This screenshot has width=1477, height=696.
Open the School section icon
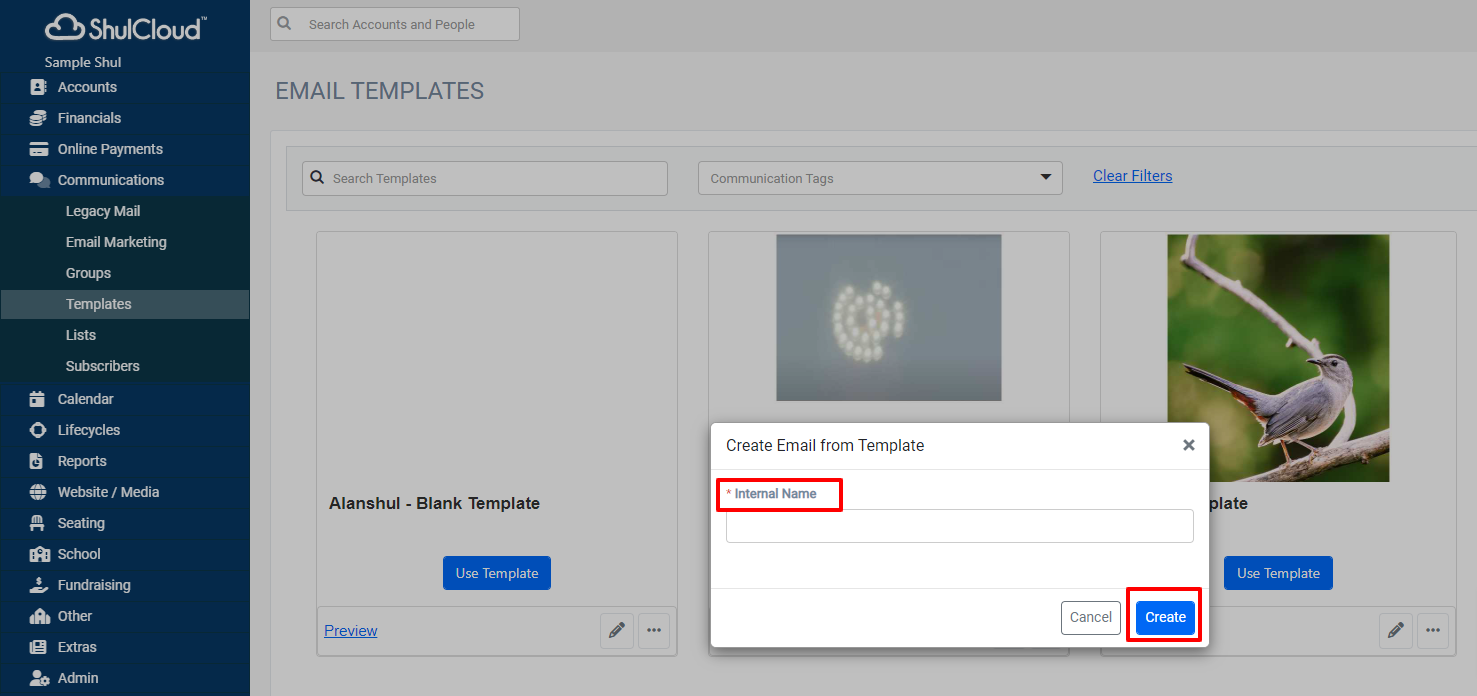click(37, 553)
